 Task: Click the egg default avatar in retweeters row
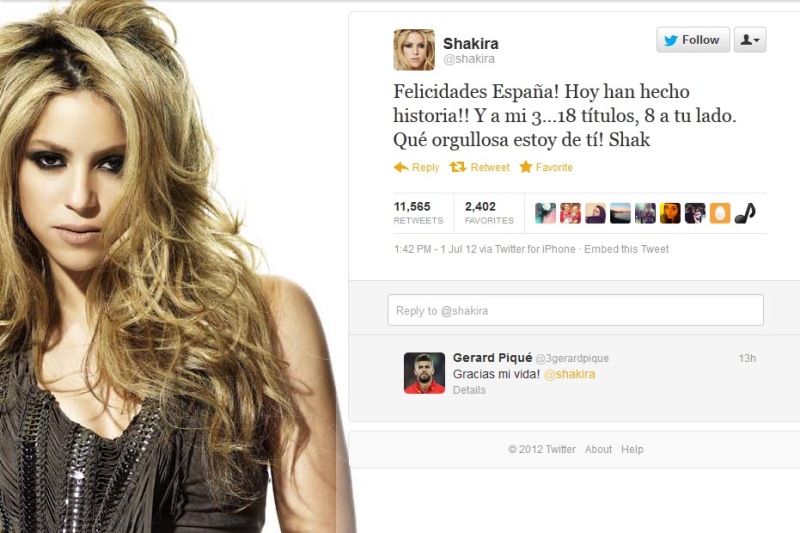(x=720, y=213)
